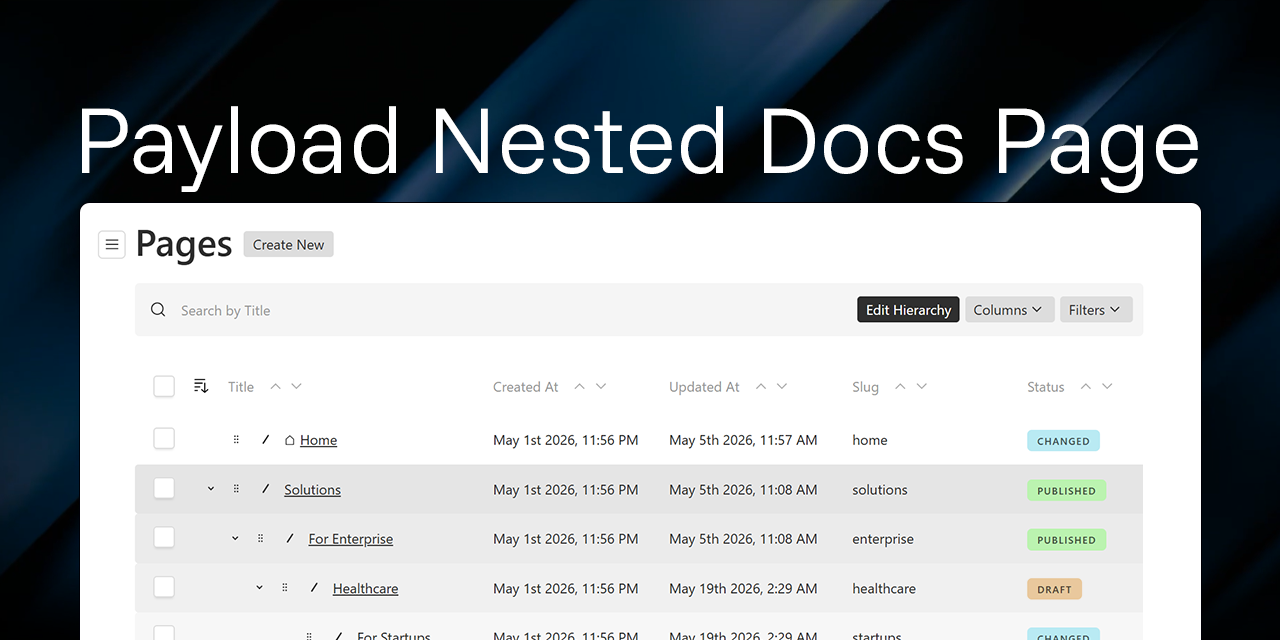The width and height of the screenshot is (1280, 640).
Task: Sort Slug column ascending
Action: coord(900,386)
